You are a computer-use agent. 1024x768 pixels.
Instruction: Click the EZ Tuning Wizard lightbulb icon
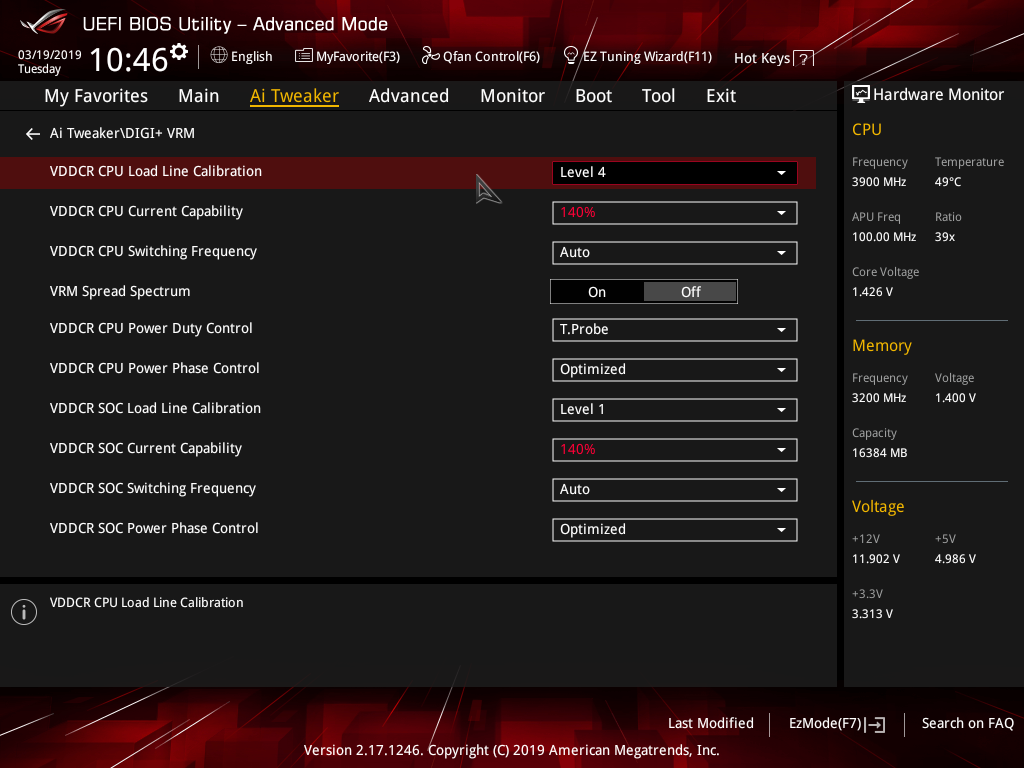pyautogui.click(x=570, y=56)
